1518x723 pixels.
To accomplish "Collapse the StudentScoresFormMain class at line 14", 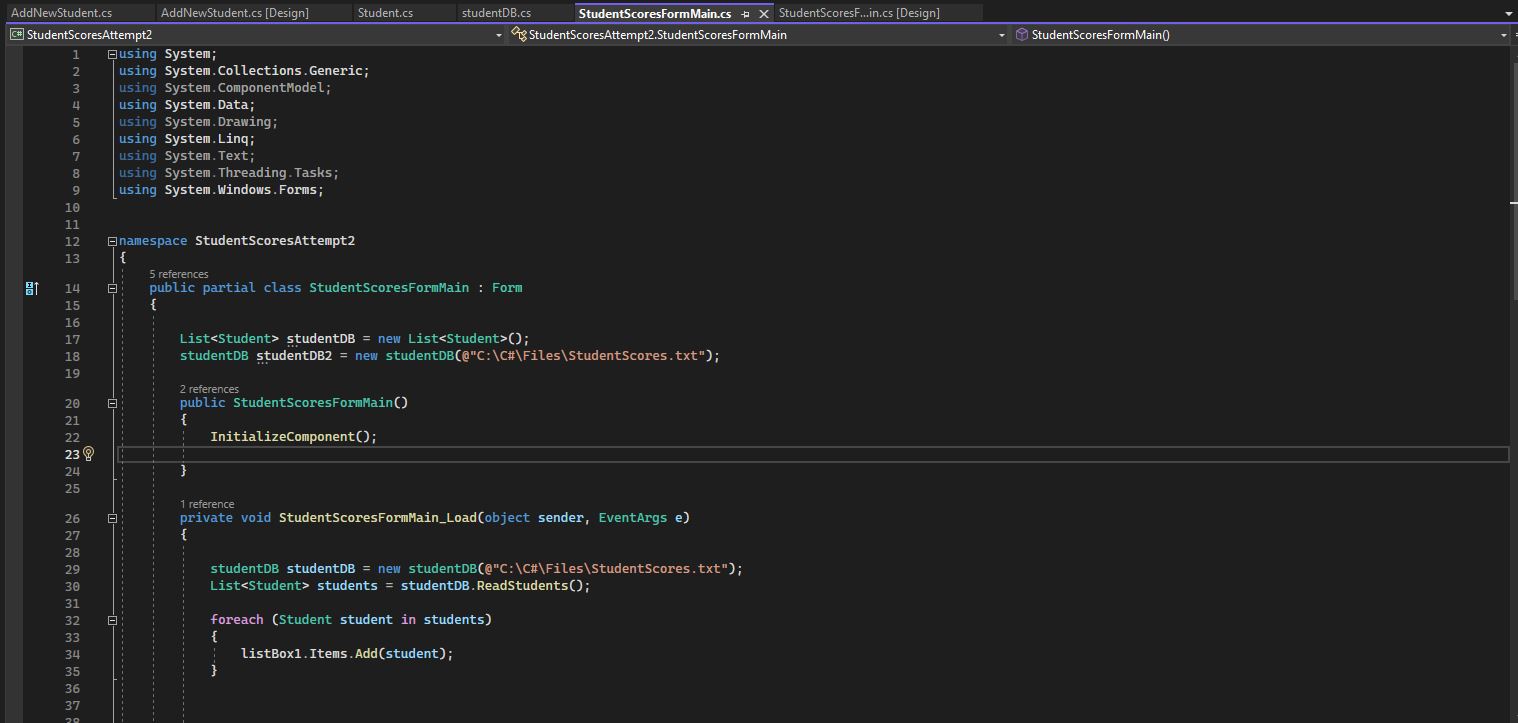I will click(x=112, y=288).
